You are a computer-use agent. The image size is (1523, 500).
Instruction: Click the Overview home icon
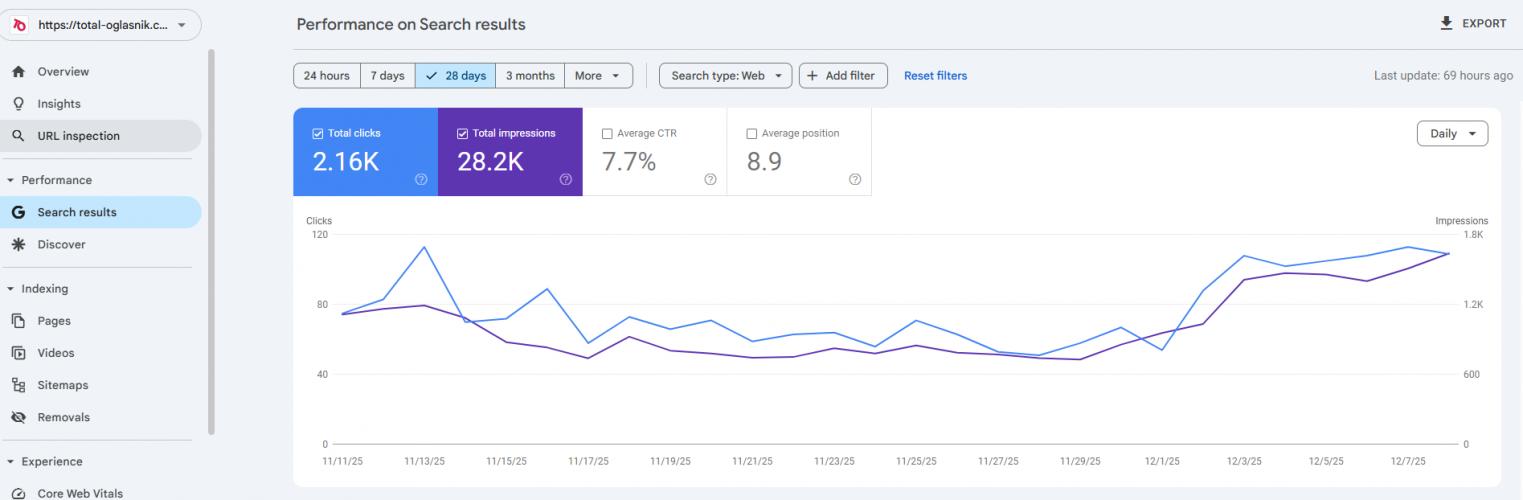pos(17,72)
